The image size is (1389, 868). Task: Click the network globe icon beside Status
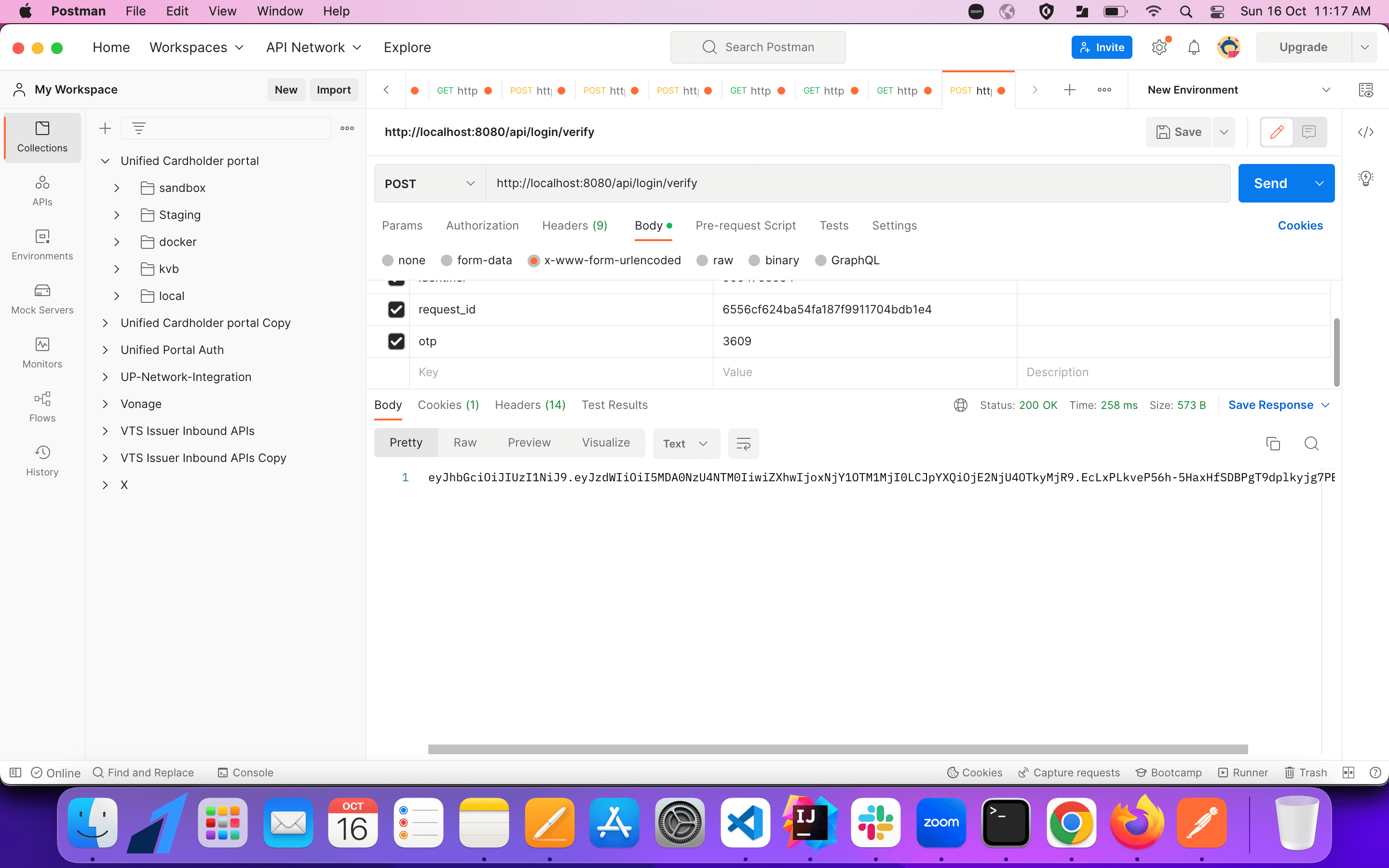point(960,405)
